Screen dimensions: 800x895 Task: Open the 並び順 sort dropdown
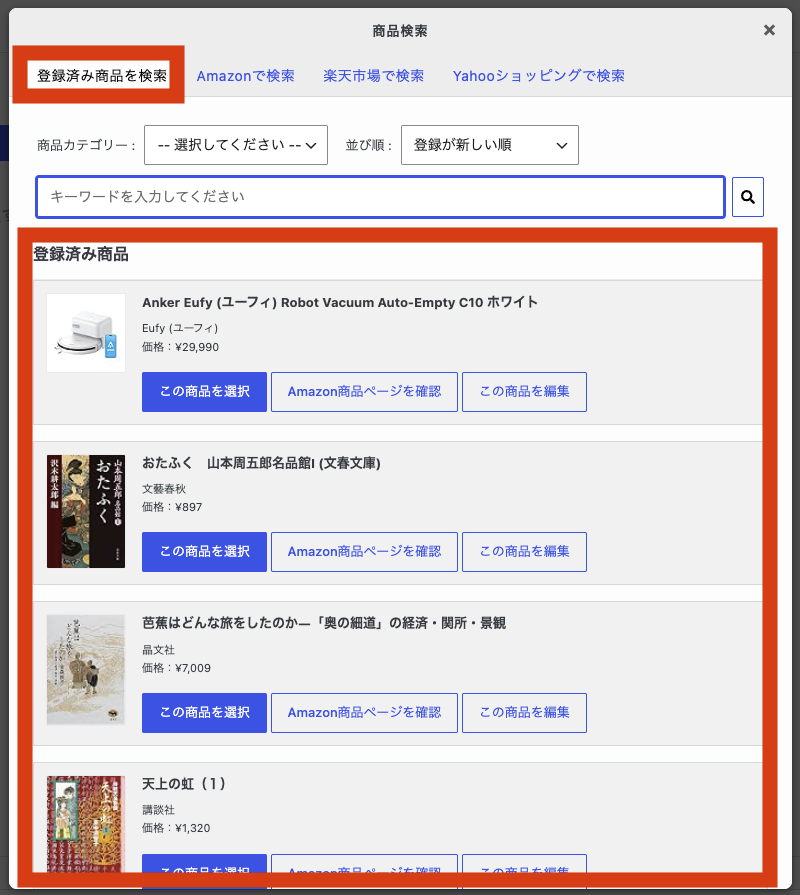point(490,145)
